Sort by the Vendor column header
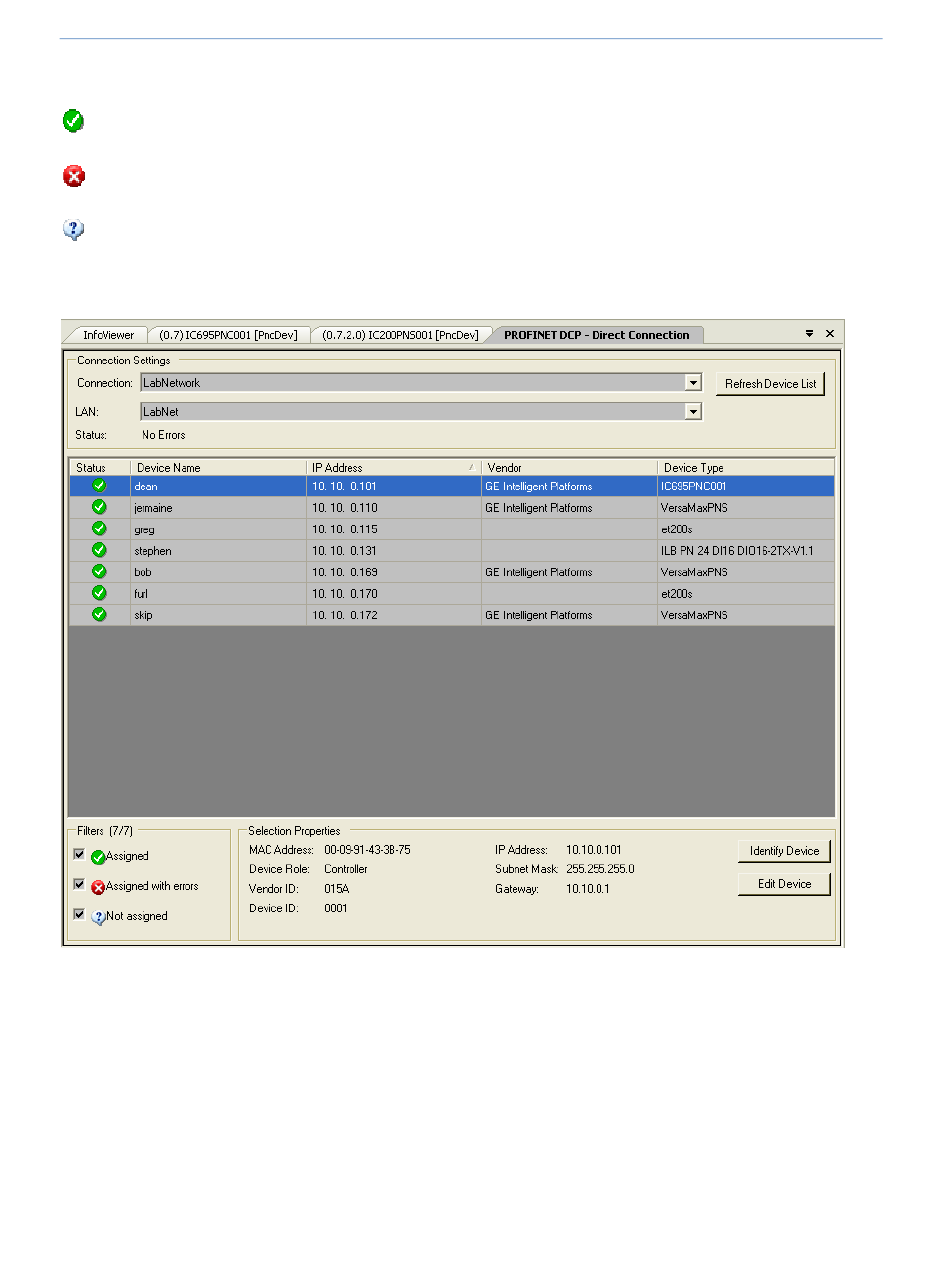Screen dimensions: 950x1267 (x=569, y=467)
